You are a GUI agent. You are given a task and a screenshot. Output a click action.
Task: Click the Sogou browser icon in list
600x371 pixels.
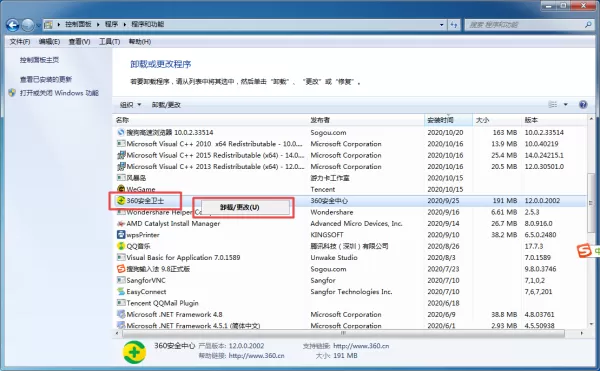(x=121, y=132)
